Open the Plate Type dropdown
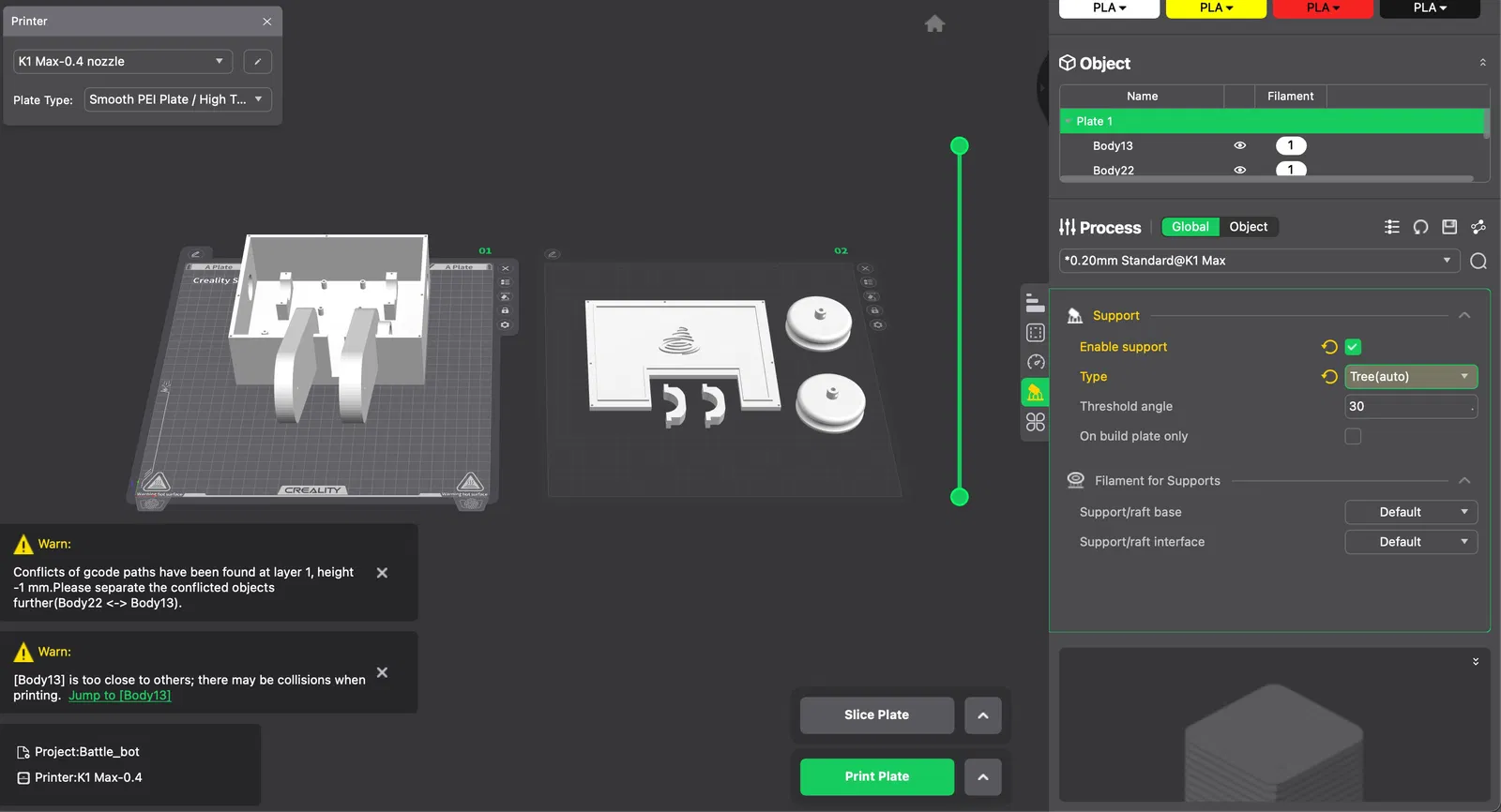Image resolution: width=1501 pixels, height=812 pixels. click(x=178, y=99)
